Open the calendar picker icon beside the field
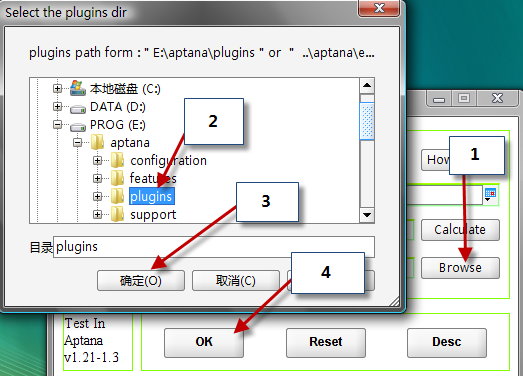The width and height of the screenshot is (523, 376). (490, 195)
